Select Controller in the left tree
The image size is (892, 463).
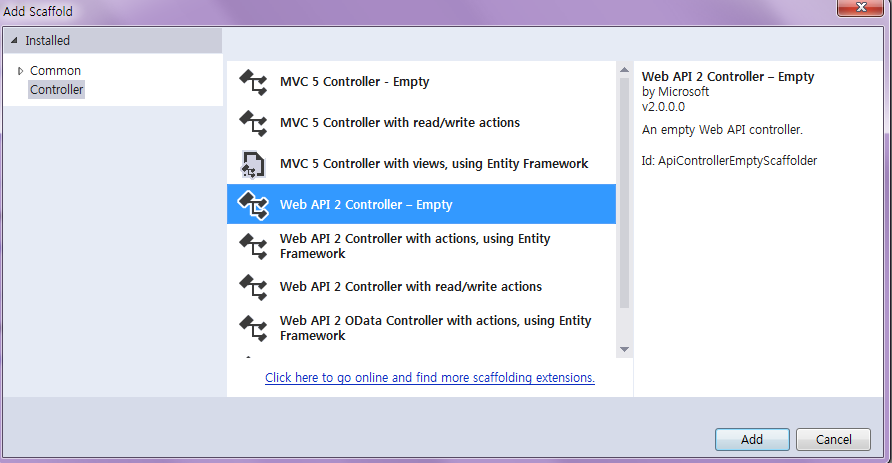coord(57,90)
